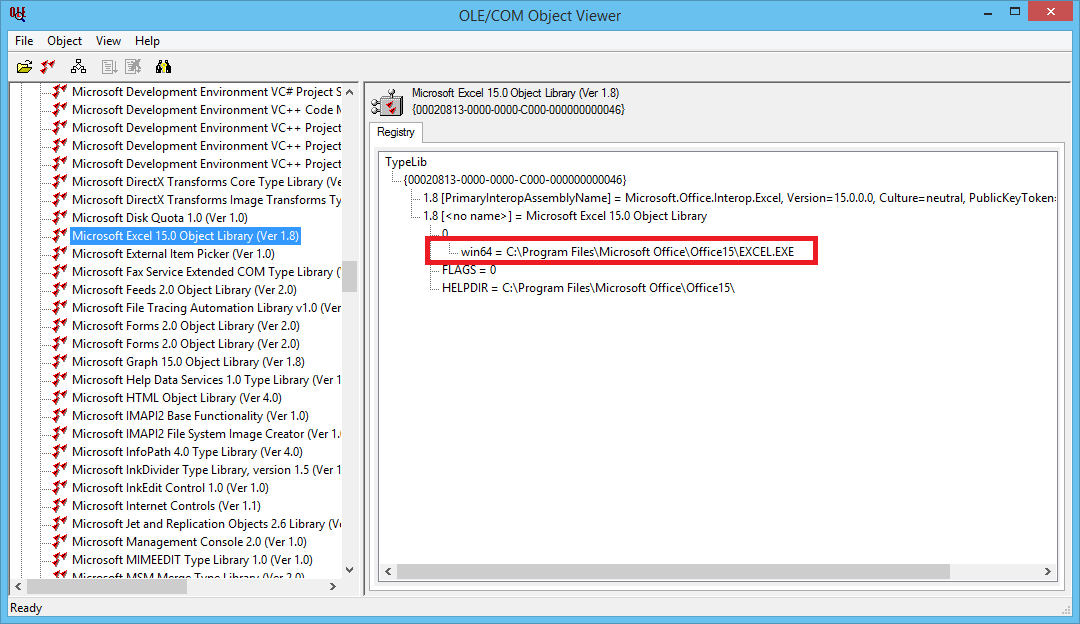Click the first grayed-out document toolbar icon
Screen dimensions: 1080x624
109,67
